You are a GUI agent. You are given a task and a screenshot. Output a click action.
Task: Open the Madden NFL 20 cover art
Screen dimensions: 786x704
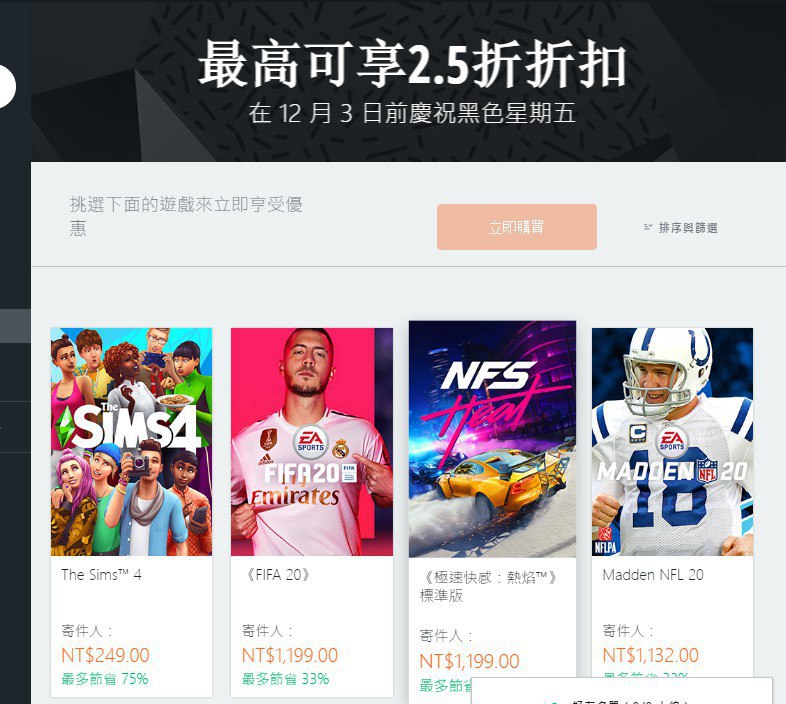click(672, 442)
